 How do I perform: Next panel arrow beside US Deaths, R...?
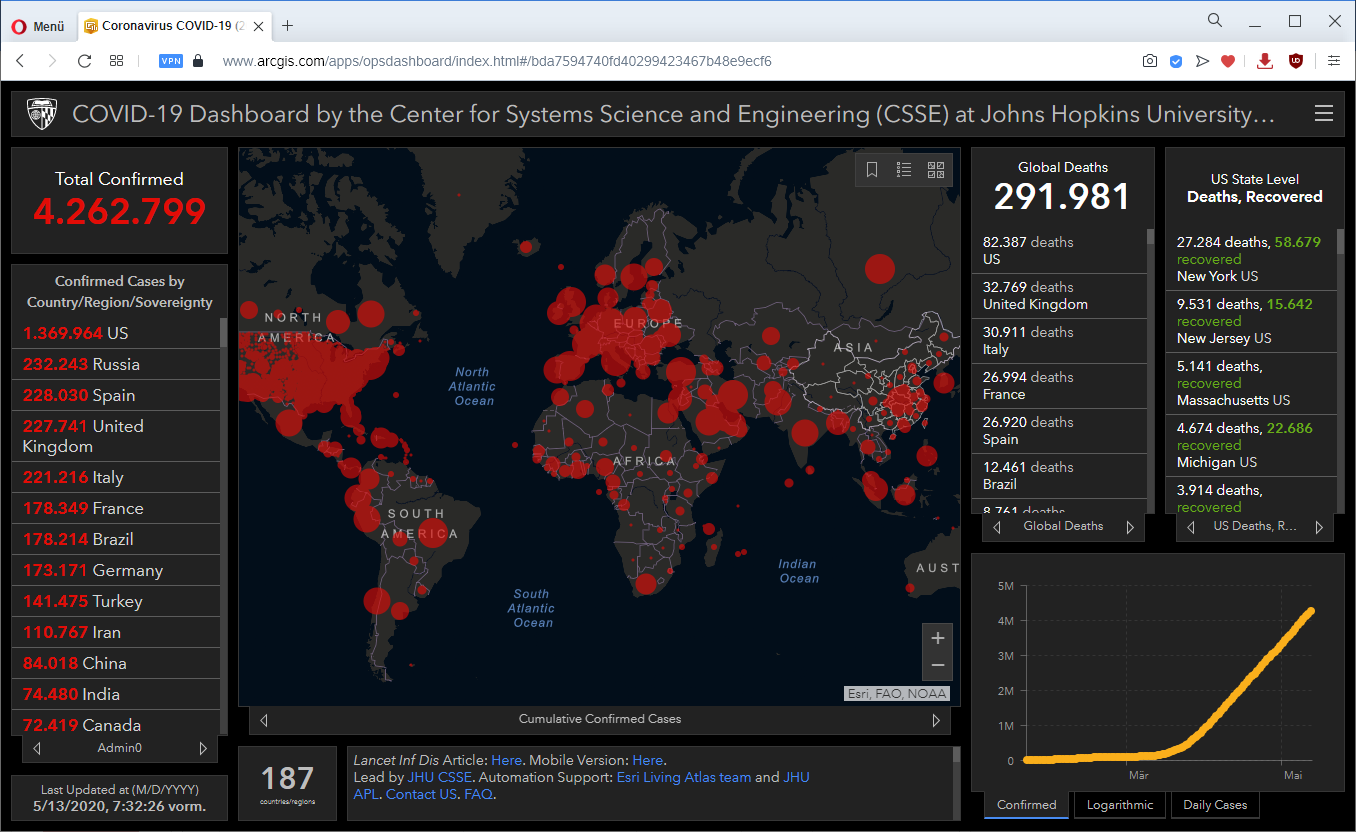1319,527
